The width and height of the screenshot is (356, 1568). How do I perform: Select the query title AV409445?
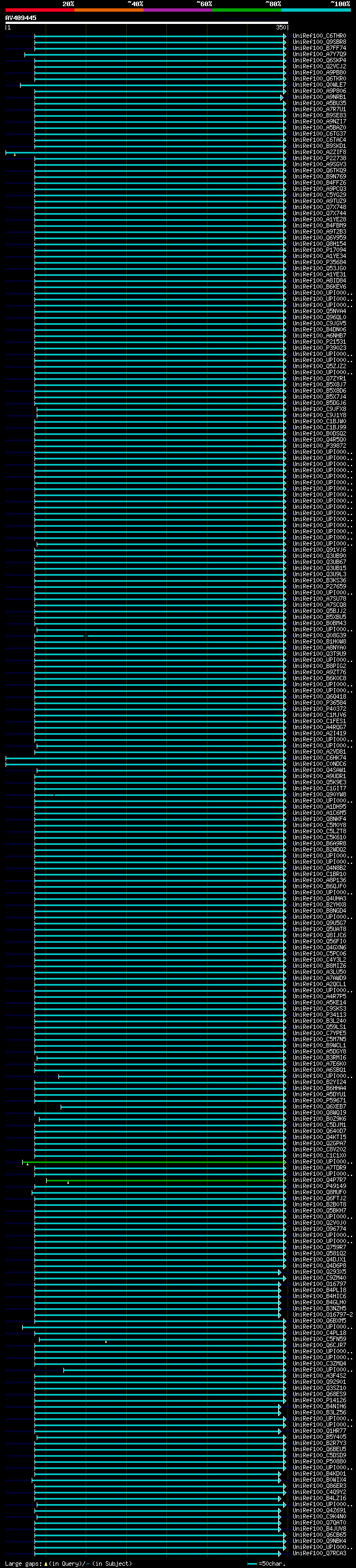coord(21,18)
